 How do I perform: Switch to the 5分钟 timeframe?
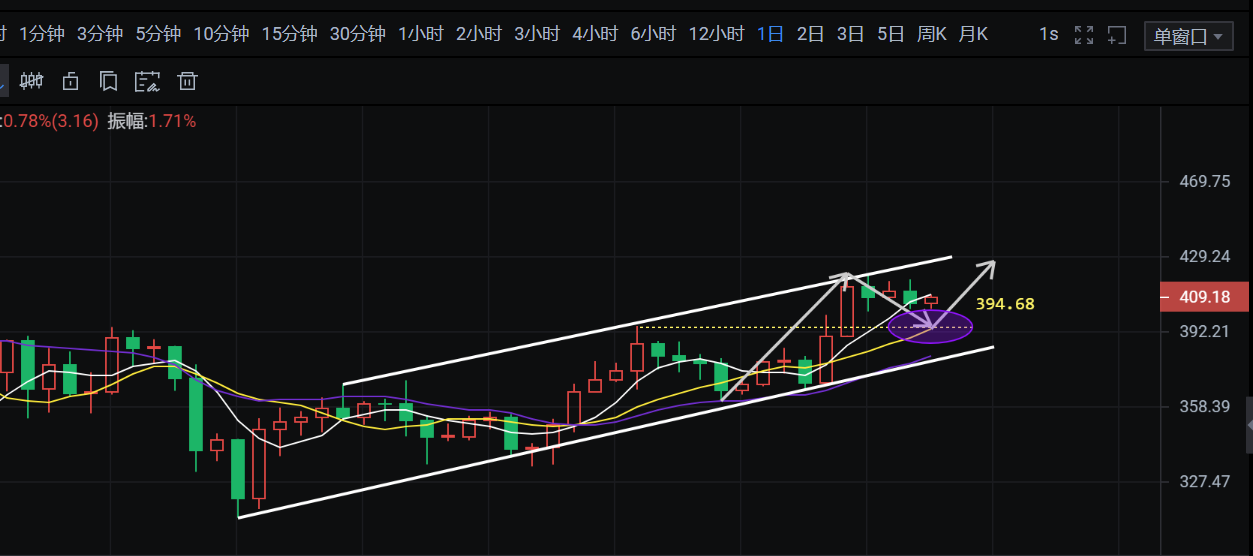tap(158, 34)
